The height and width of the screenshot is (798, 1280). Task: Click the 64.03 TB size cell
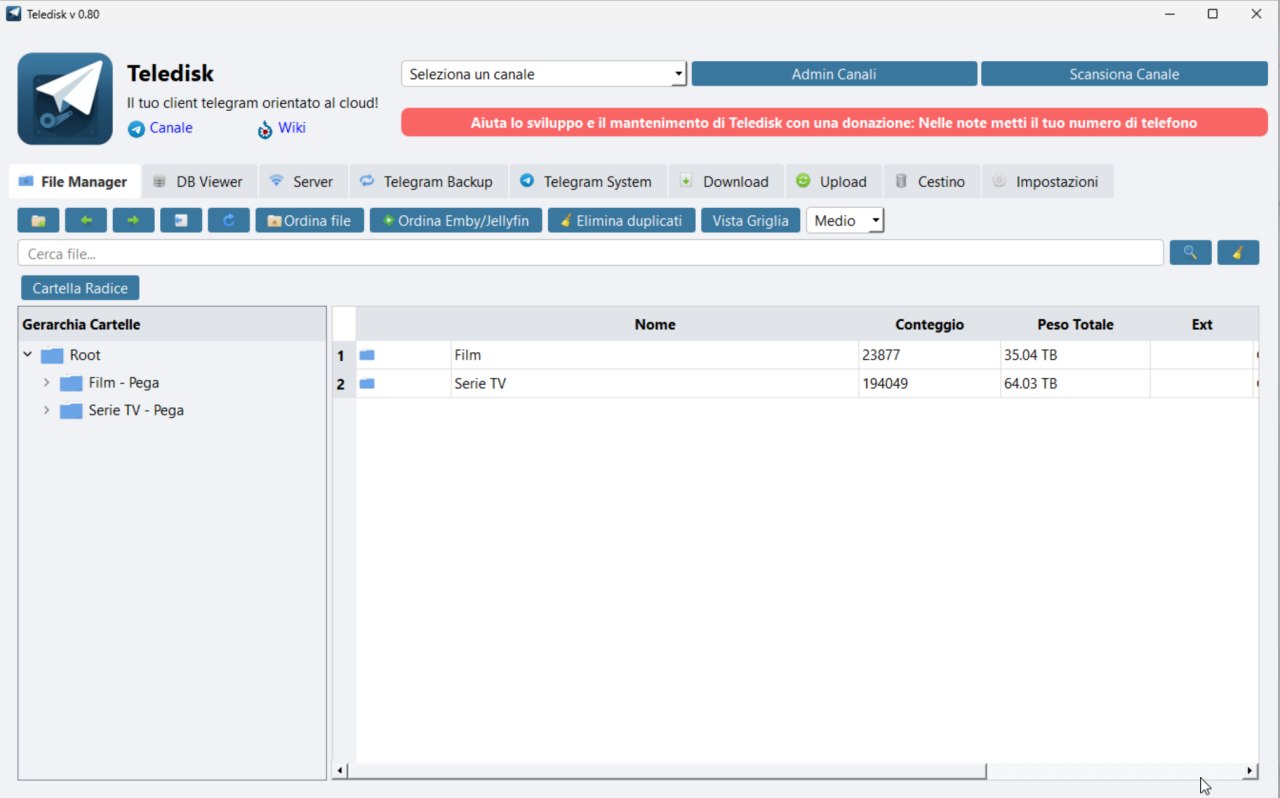tap(1075, 383)
